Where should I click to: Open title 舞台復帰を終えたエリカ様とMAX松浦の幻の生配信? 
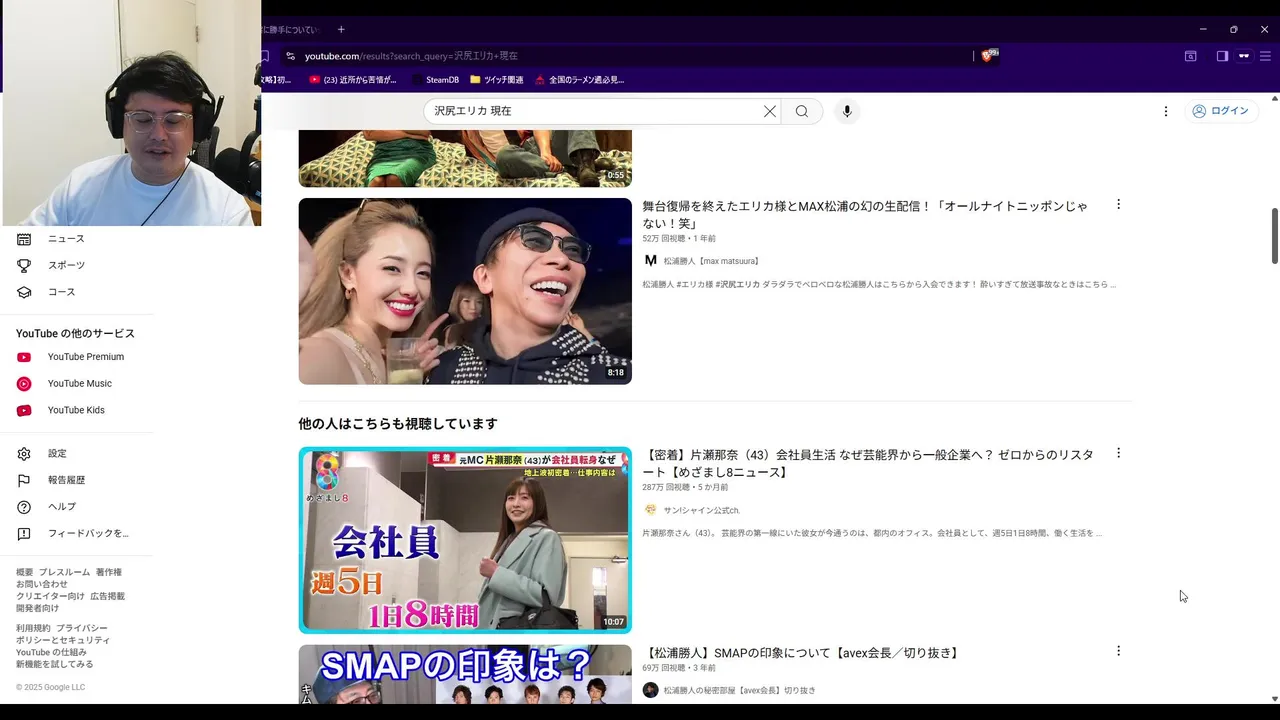tap(865, 214)
